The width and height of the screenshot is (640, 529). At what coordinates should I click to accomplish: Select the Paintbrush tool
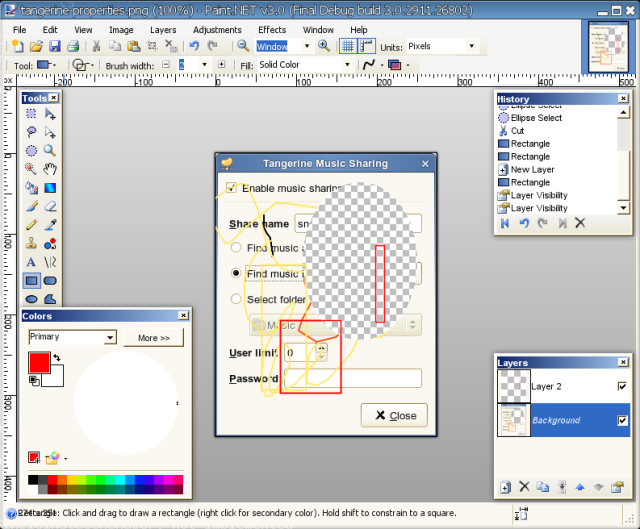click(x=31, y=206)
